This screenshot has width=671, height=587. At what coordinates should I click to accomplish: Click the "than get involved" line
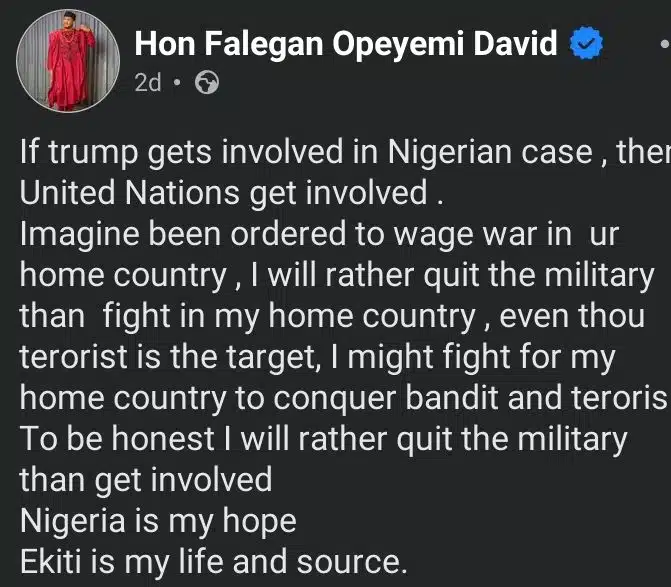pyautogui.click(x=145, y=479)
